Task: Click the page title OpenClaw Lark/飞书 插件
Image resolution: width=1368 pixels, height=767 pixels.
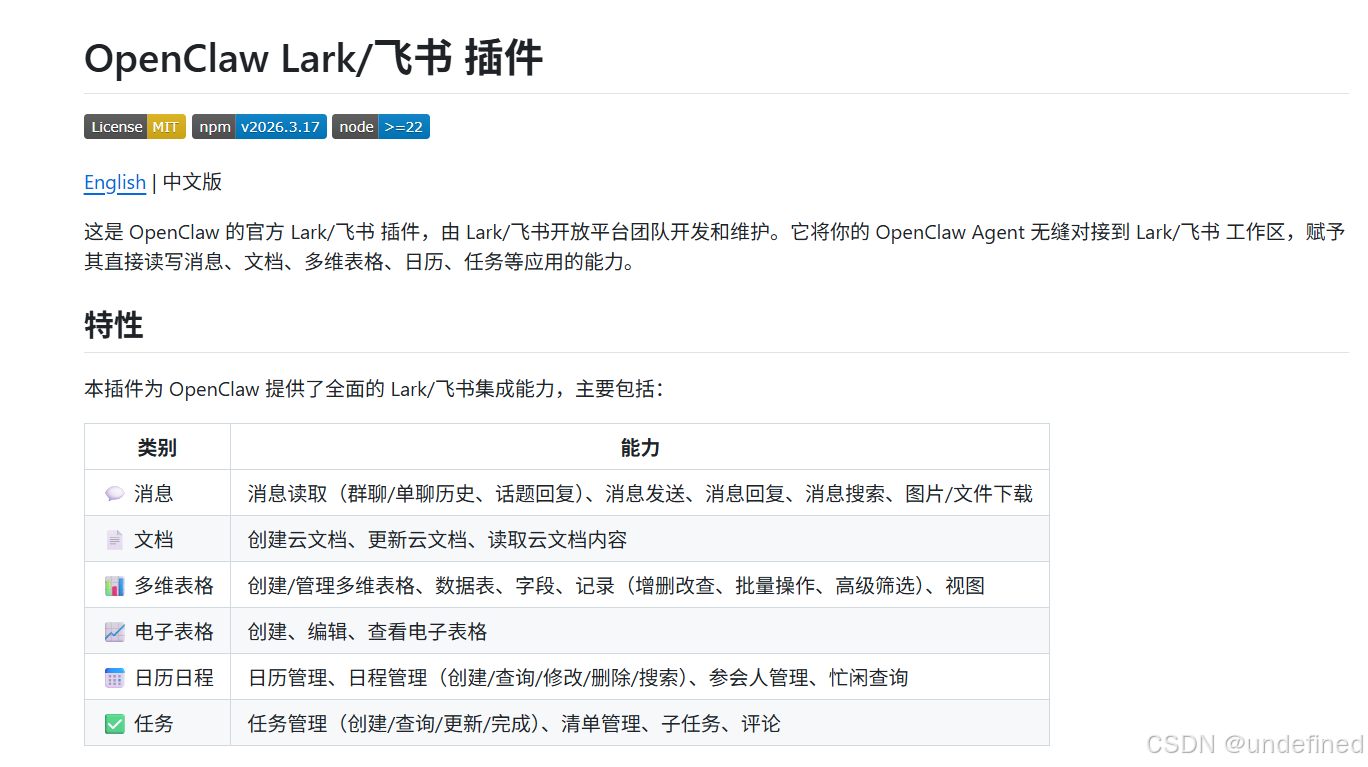Action: [x=313, y=58]
